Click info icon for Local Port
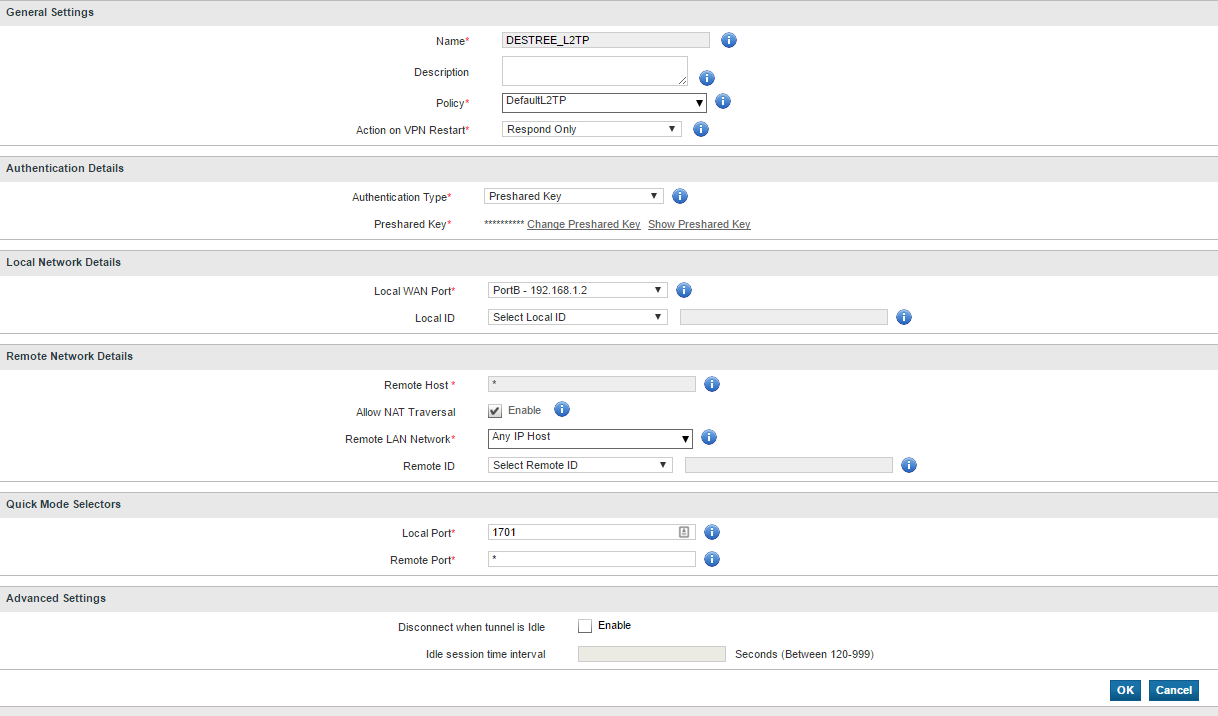Image resolution: width=1218 pixels, height=716 pixels. pyautogui.click(x=712, y=532)
